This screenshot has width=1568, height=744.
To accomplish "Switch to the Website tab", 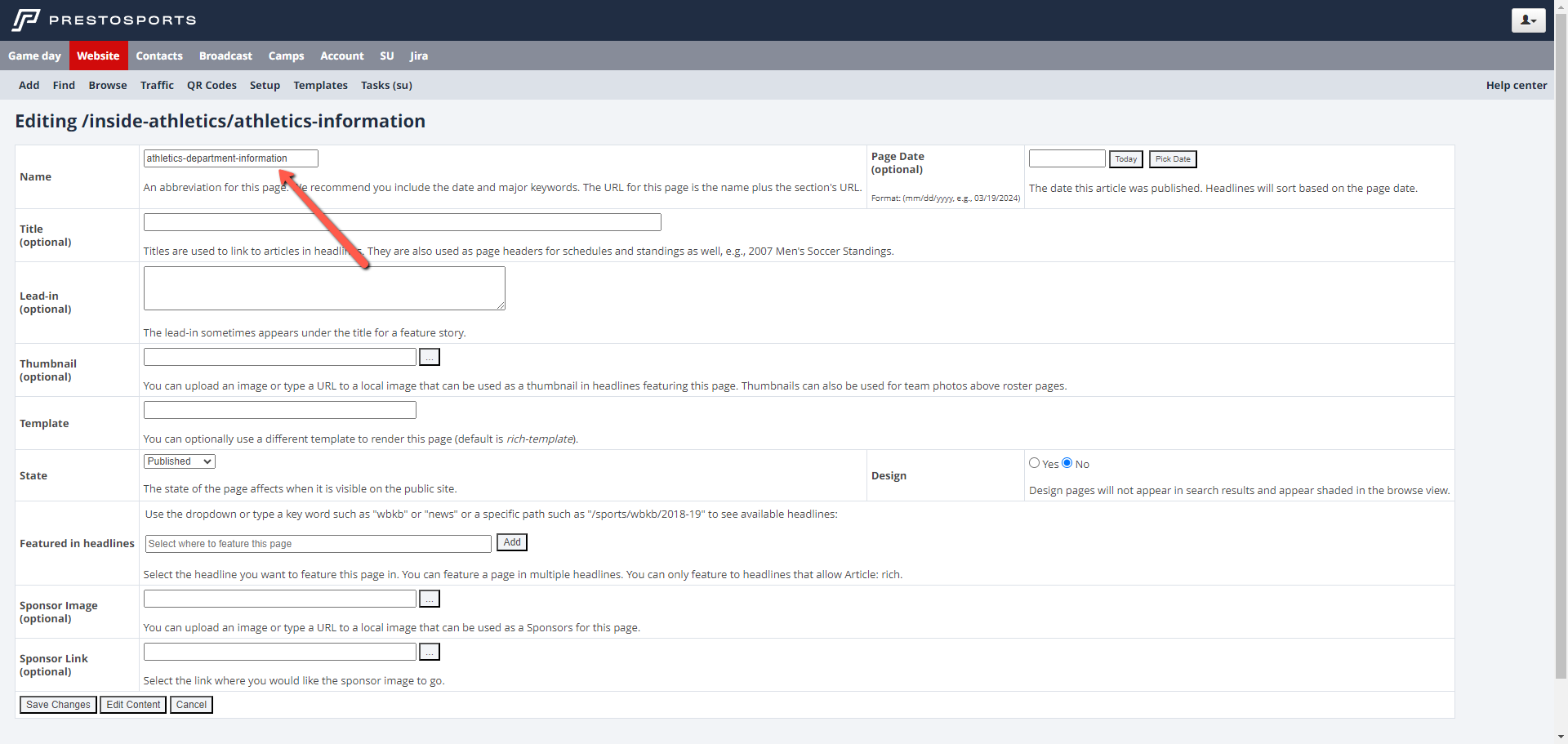I will point(98,56).
